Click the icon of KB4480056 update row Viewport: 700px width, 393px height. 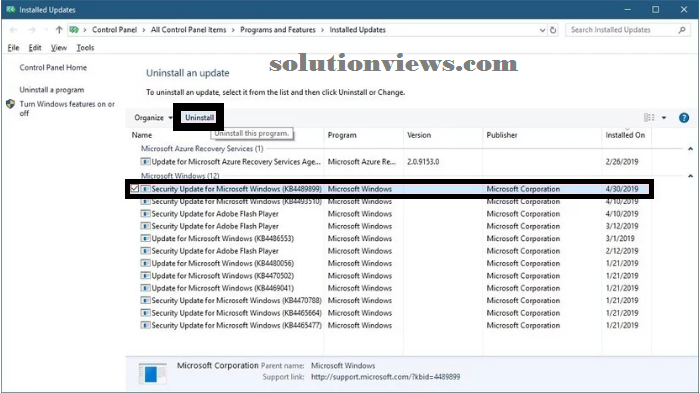[145, 263]
